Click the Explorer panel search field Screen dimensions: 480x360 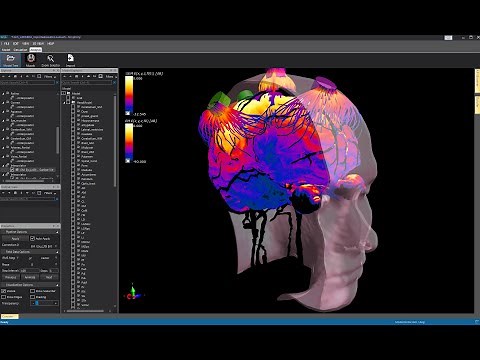pos(27,82)
